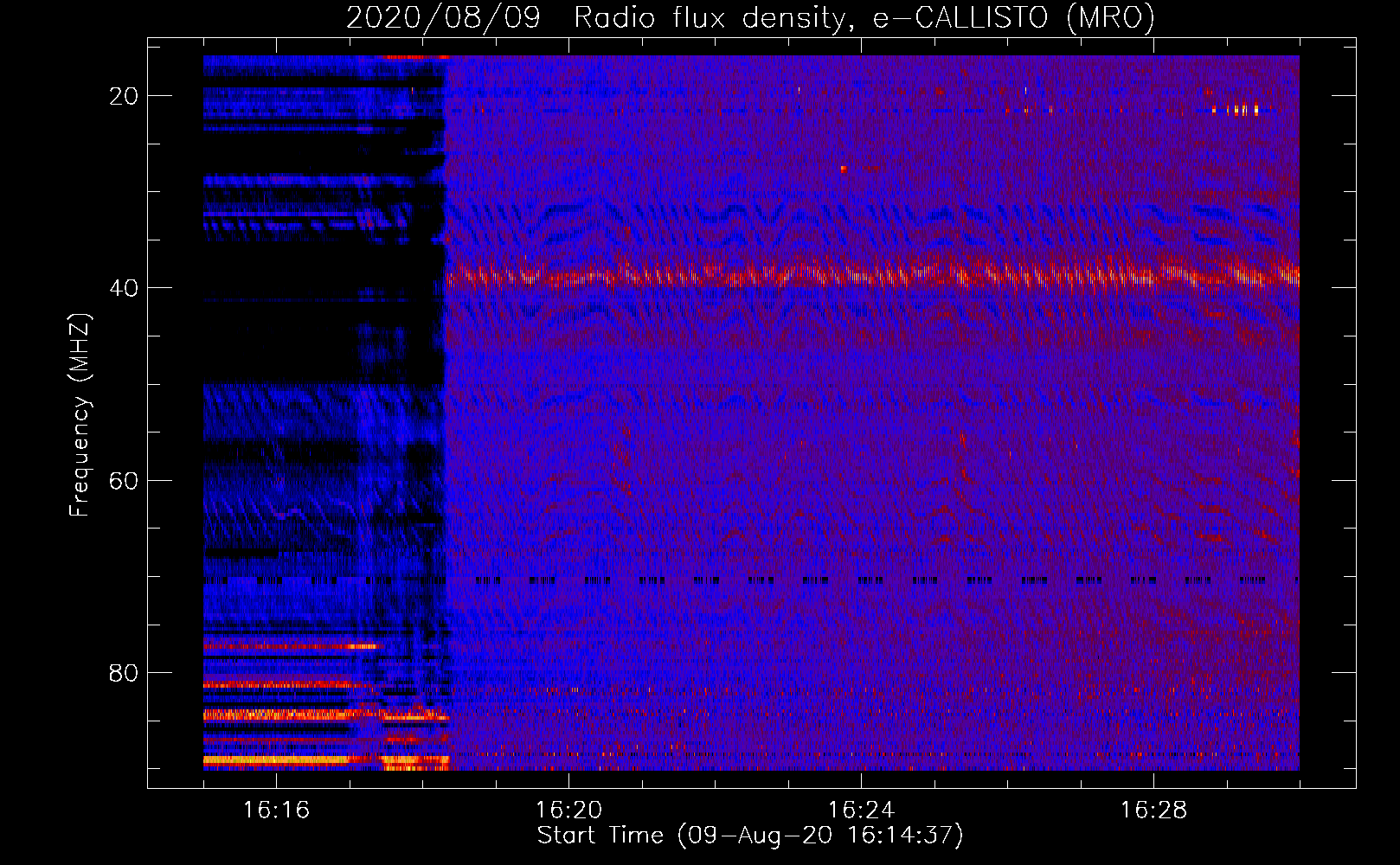Viewport: 1400px width, 865px height.
Task: Click the 16:28 time tick label
Action: point(1153,811)
